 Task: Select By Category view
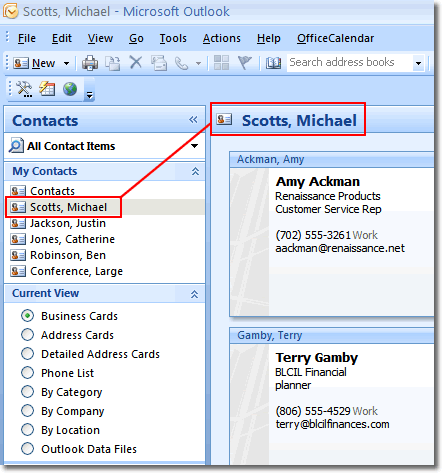click(x=27, y=391)
